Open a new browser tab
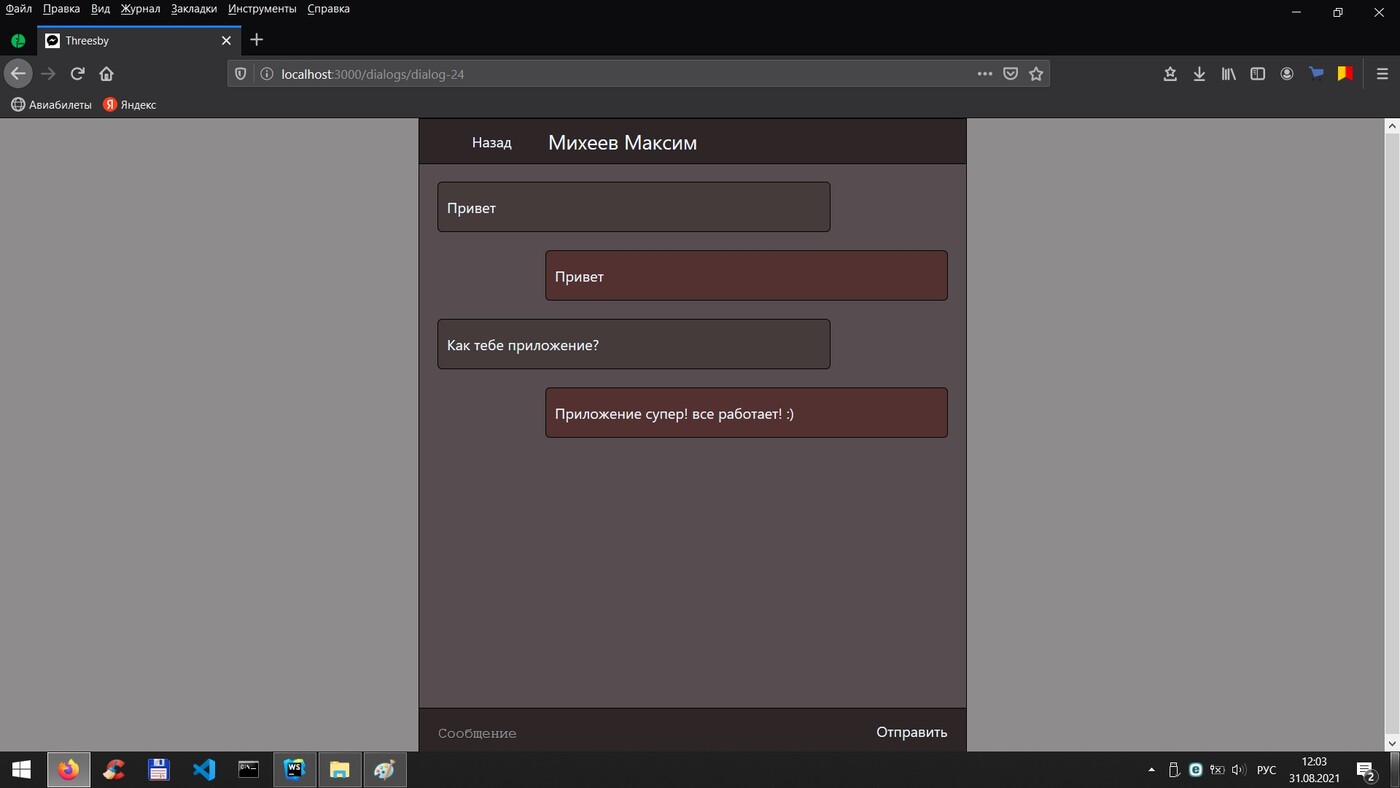 click(257, 40)
